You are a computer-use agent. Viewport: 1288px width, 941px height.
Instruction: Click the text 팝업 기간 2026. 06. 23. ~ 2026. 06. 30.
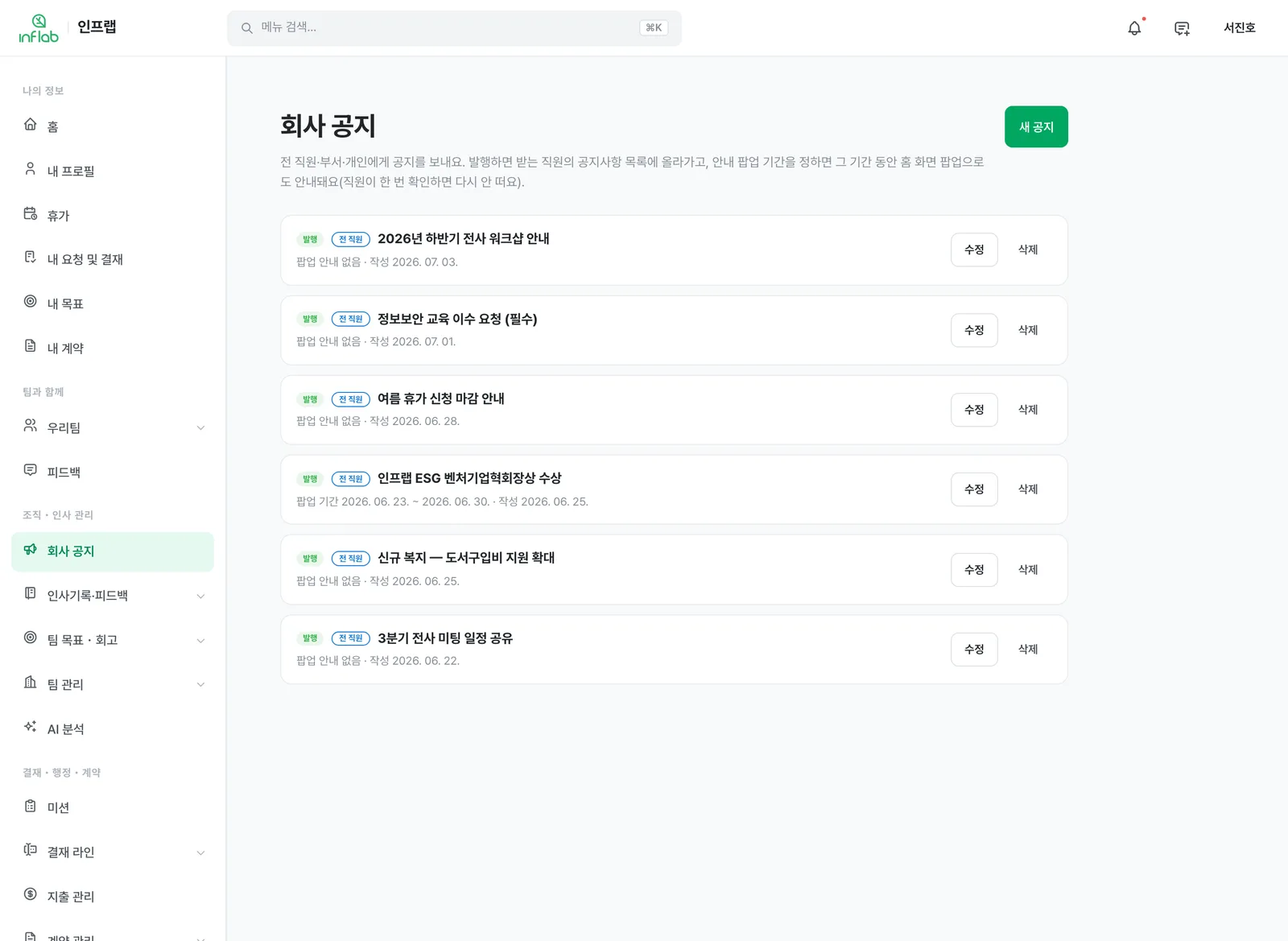click(x=393, y=501)
